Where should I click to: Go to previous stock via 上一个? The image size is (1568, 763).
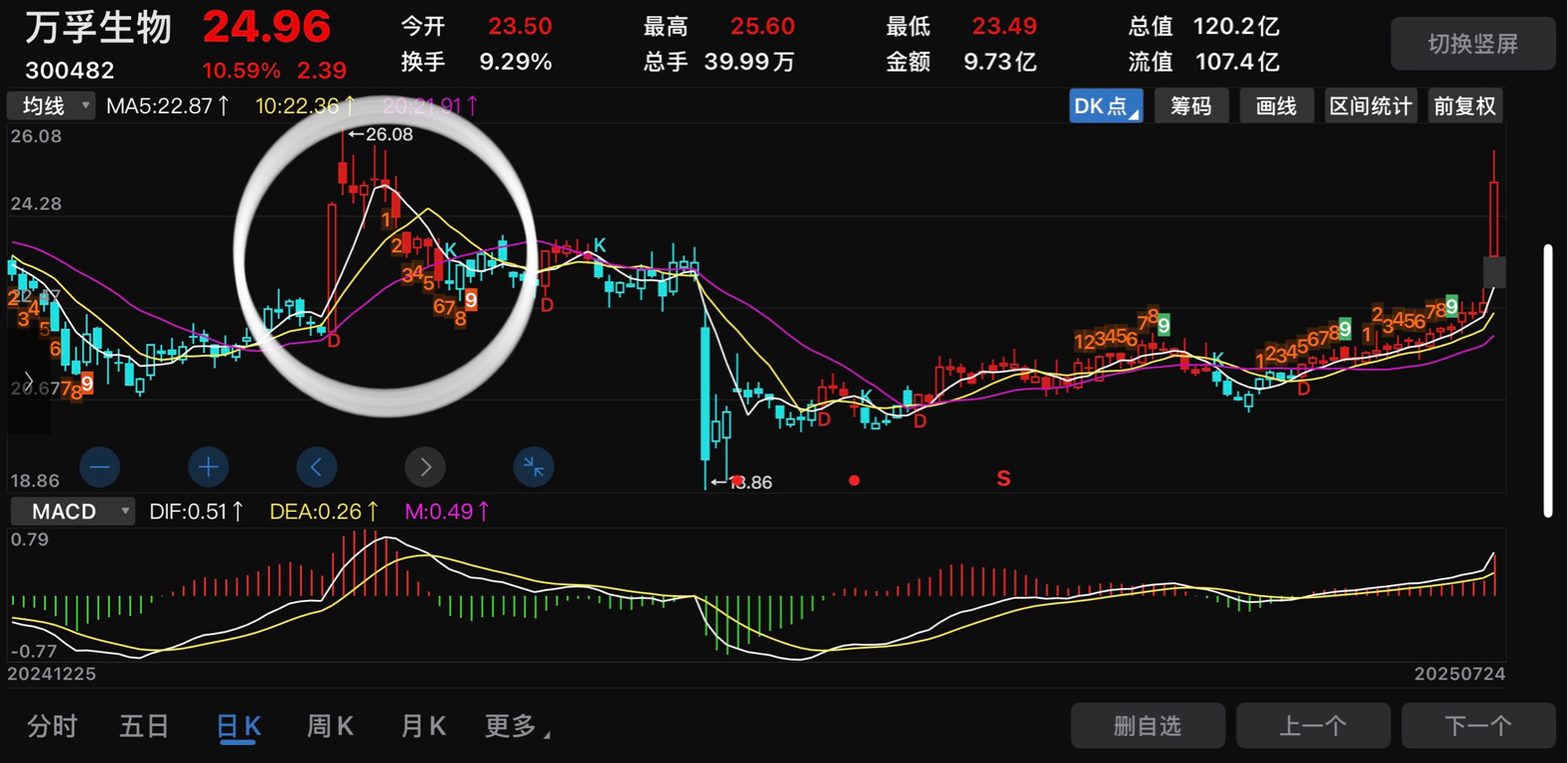tap(1313, 726)
